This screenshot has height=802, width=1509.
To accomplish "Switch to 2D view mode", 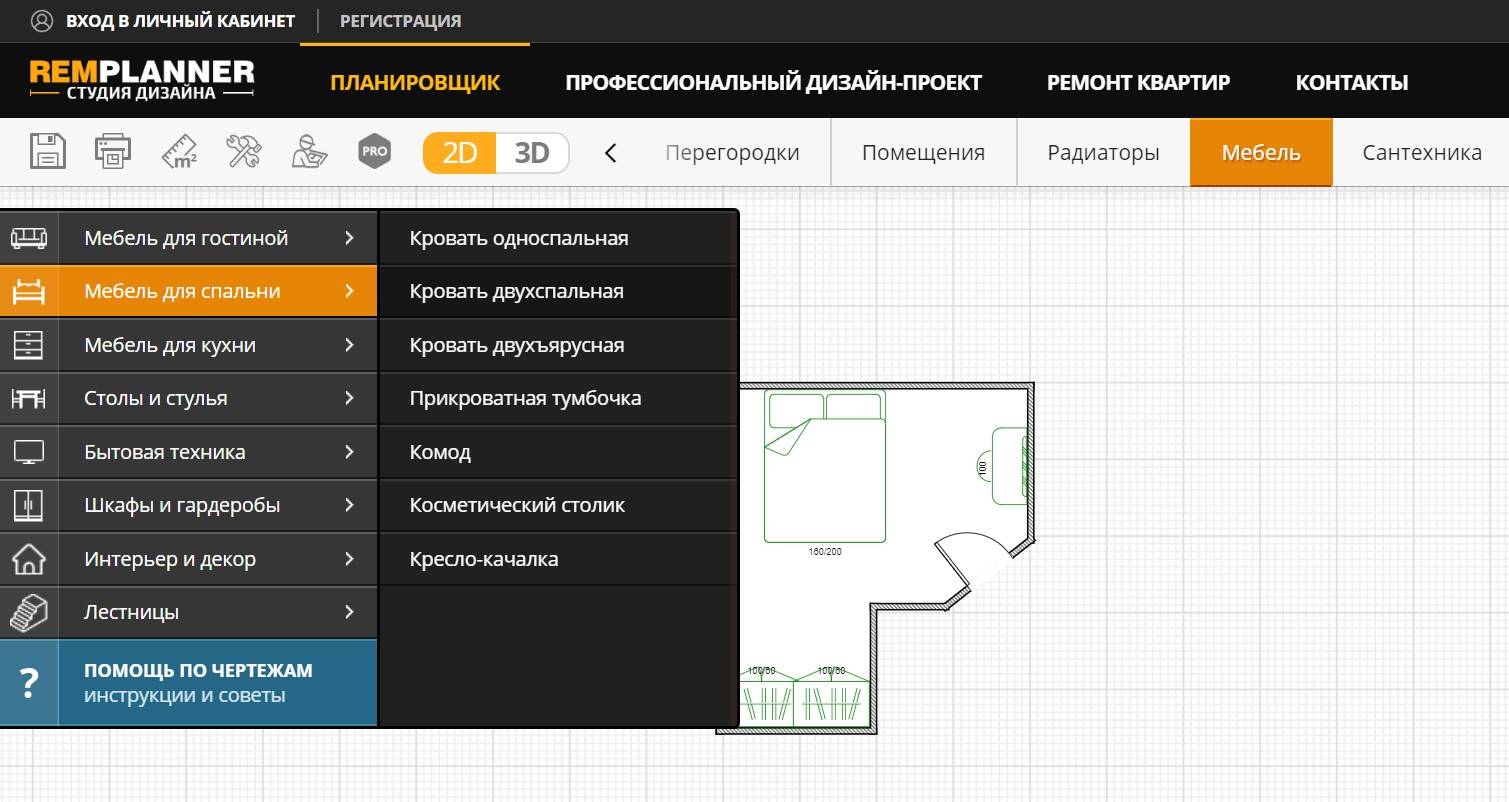I will 460,153.
